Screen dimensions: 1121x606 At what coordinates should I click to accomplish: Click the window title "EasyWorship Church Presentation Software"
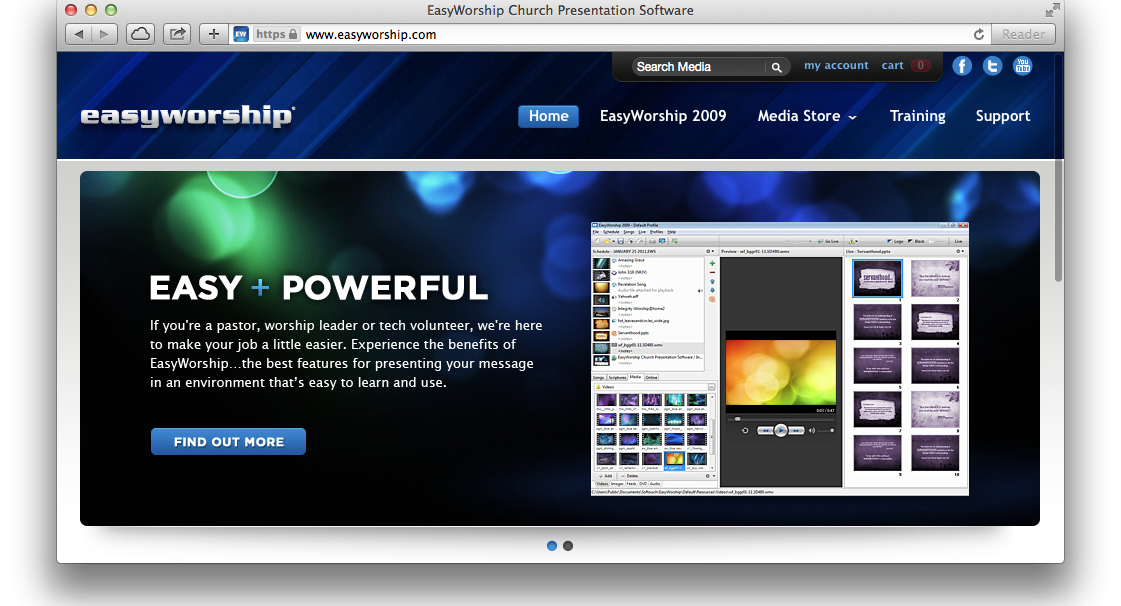560,10
